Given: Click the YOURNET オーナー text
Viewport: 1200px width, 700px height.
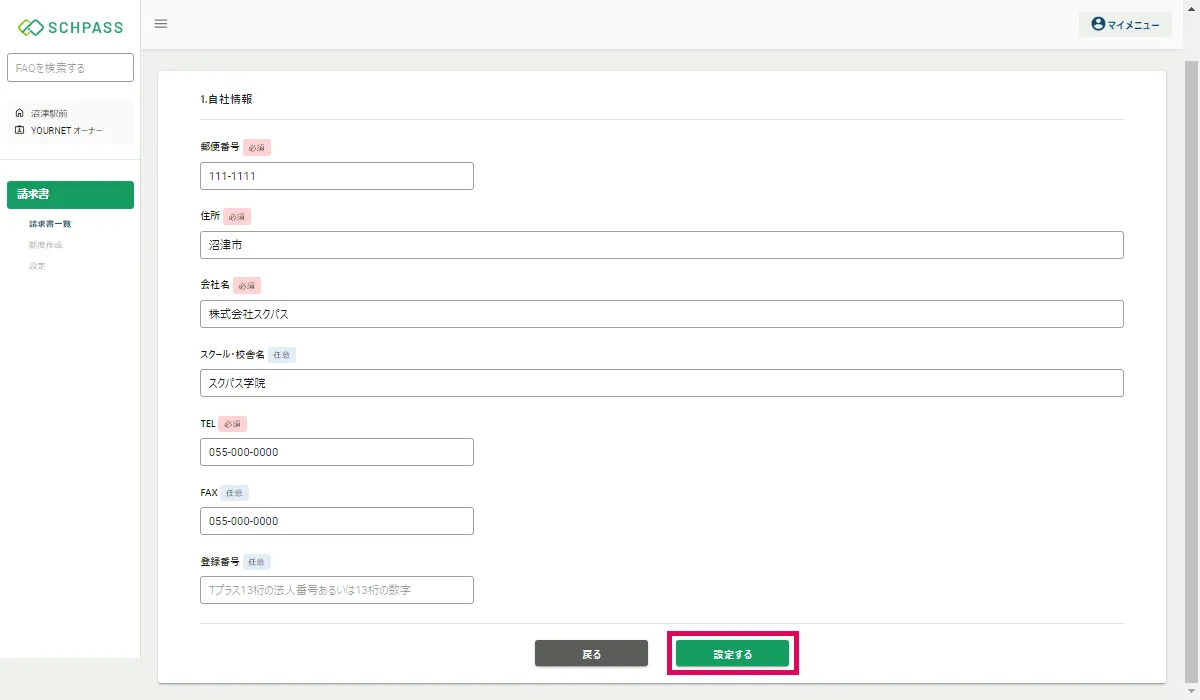Looking at the screenshot, I should [66, 131].
